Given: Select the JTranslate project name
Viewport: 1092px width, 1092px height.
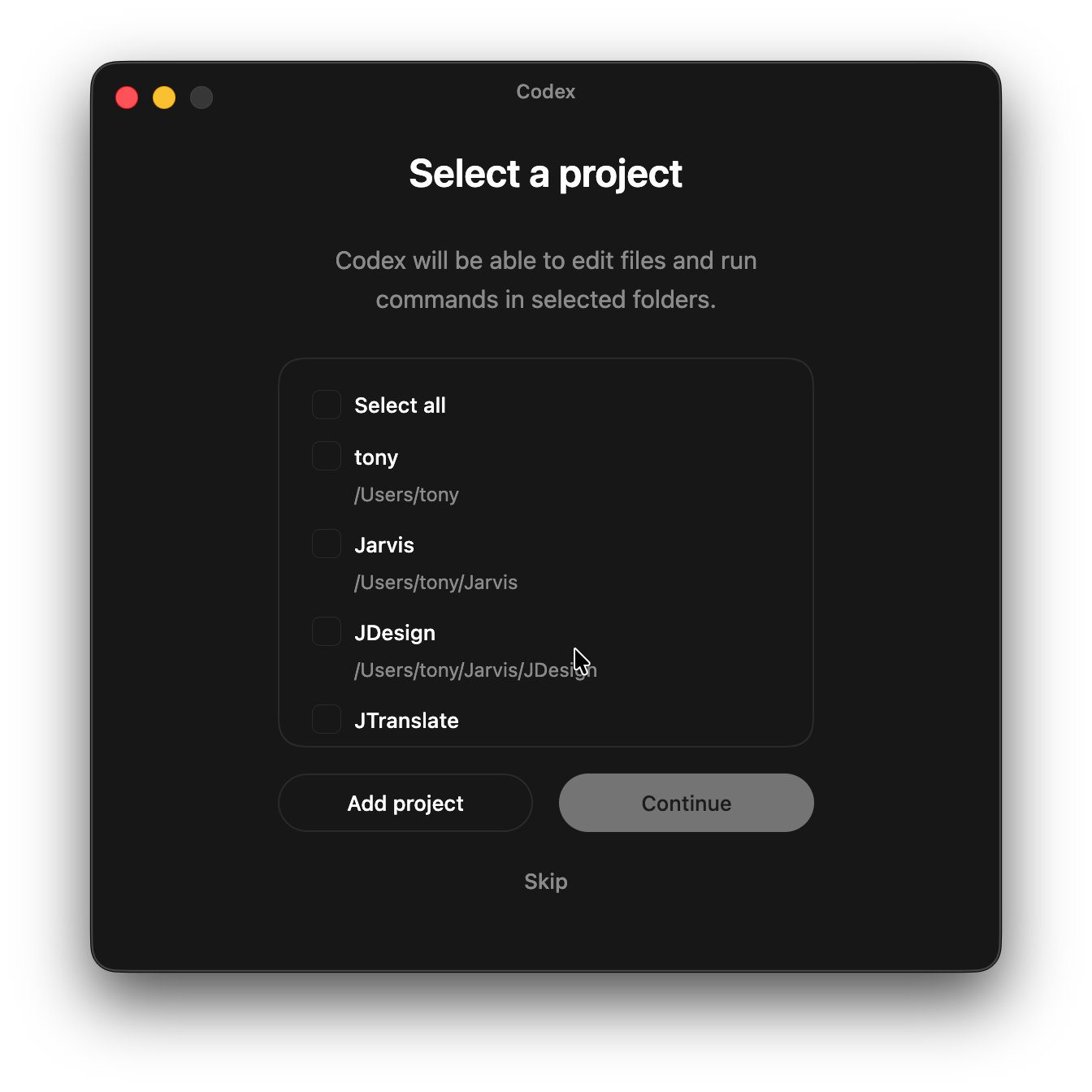Looking at the screenshot, I should tap(406, 721).
